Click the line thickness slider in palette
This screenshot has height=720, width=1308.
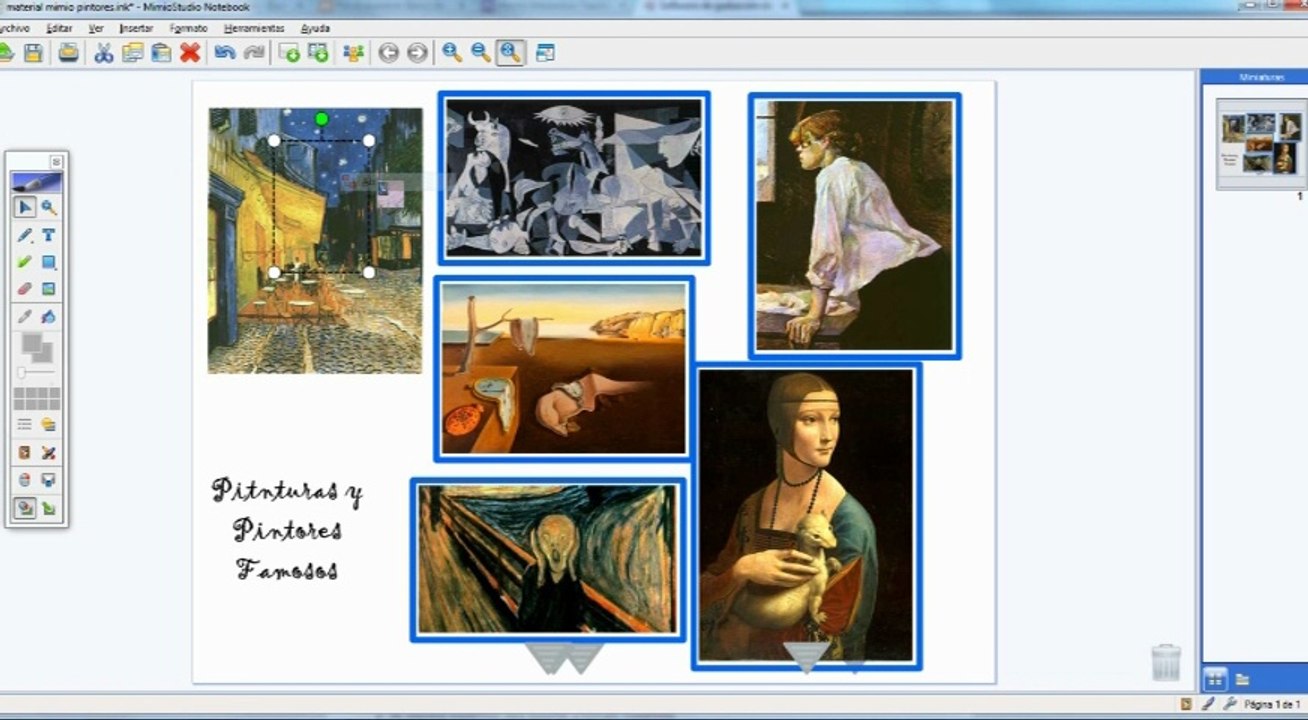coord(36,372)
